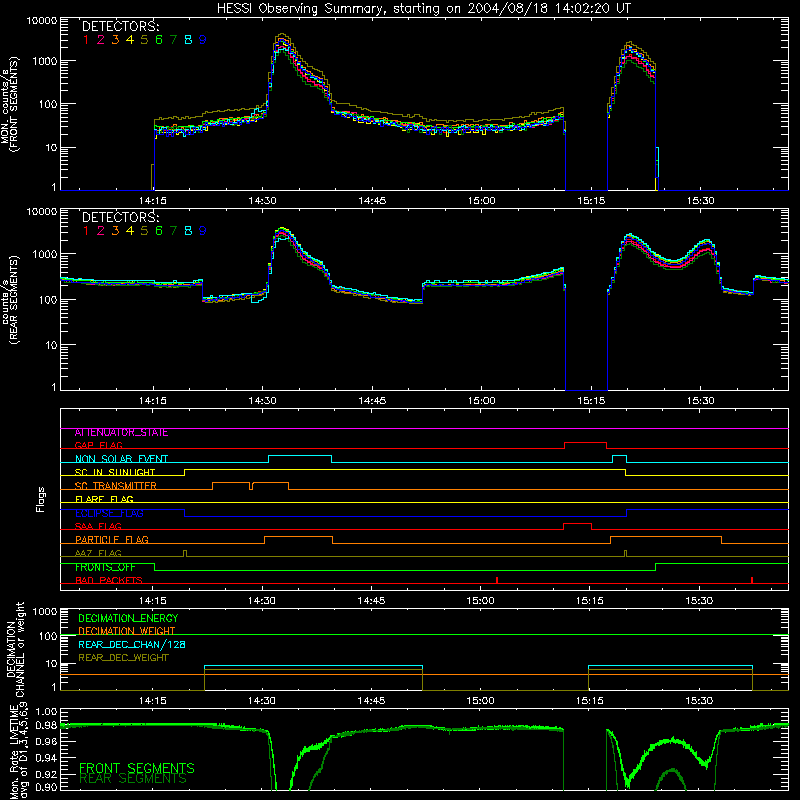Click the 10000 tick on the front segments y-axis

pos(42,21)
